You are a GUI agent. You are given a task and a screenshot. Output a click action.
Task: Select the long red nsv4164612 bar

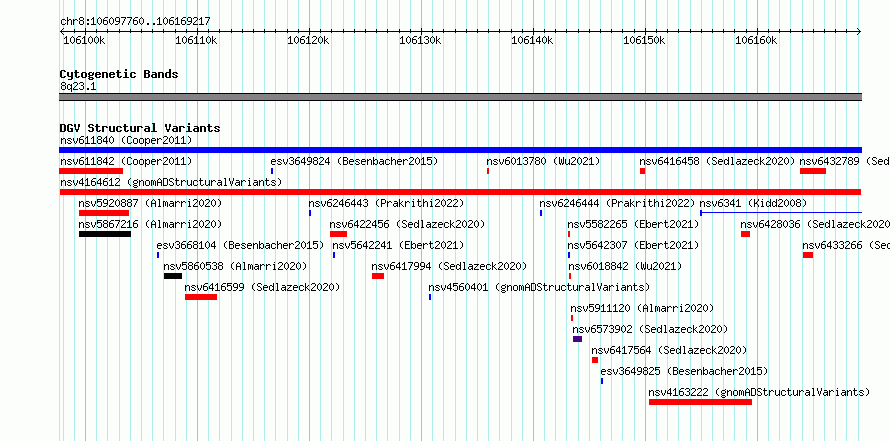[460, 192]
